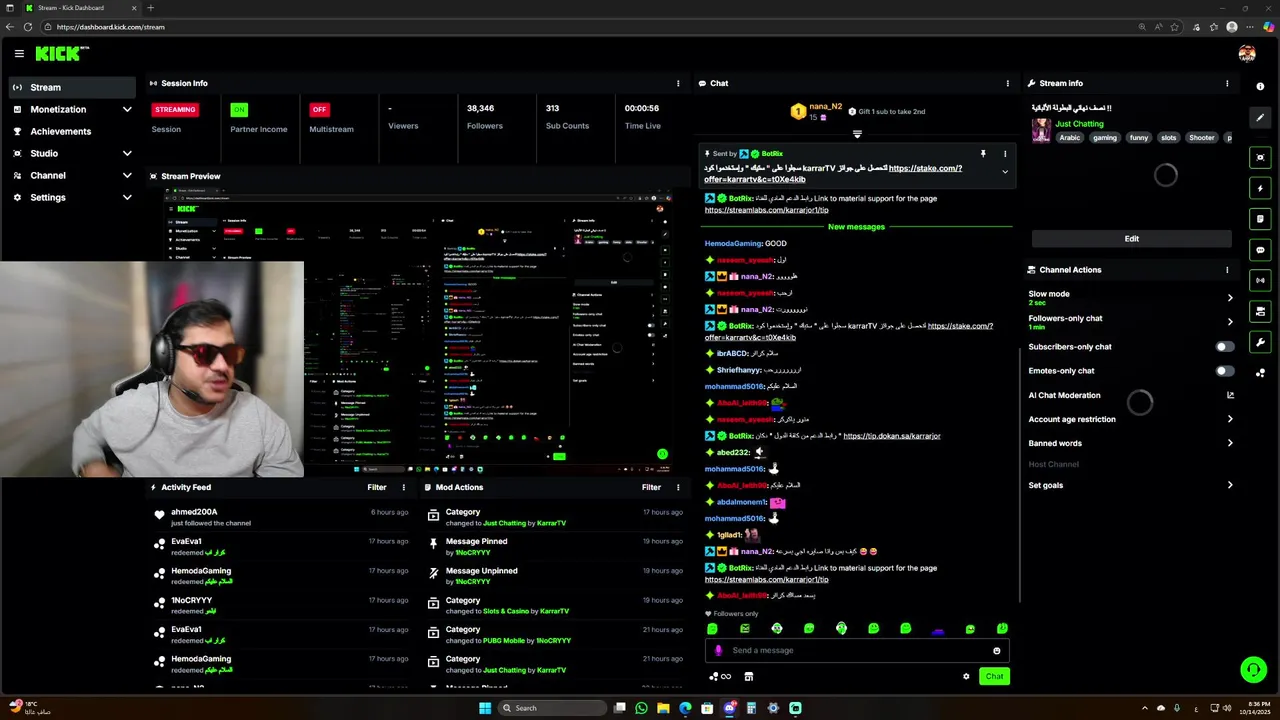Open the hamburger menu beside the Kick logo
1280x720 pixels.
[19, 54]
